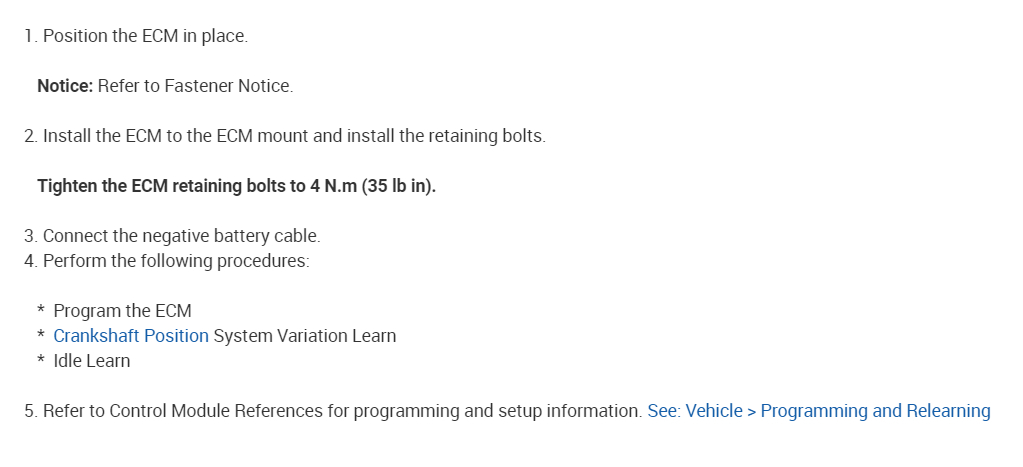Image resolution: width=1023 pixels, height=467 pixels.
Task: Click the step number '3.'
Action: [x=30, y=237]
